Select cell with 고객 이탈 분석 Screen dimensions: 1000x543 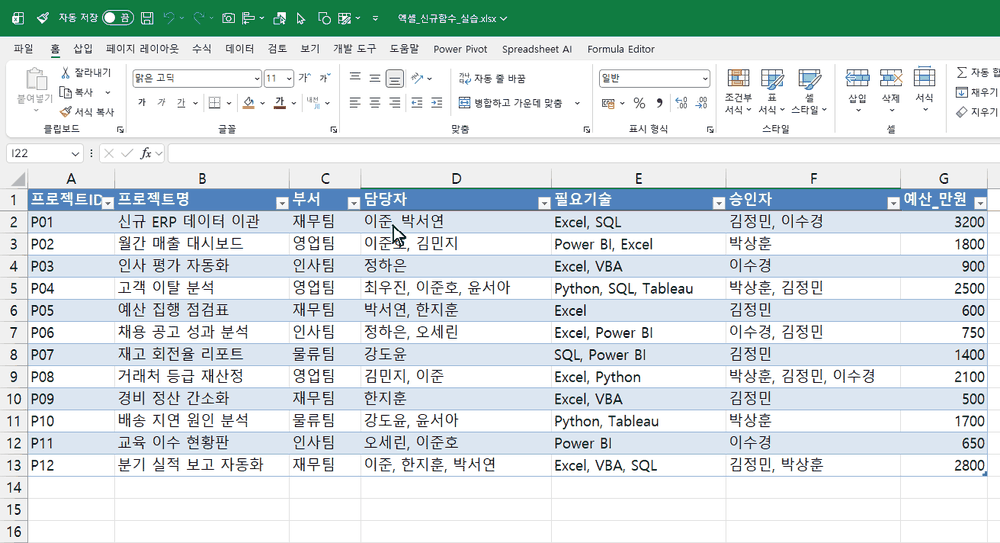click(202, 288)
